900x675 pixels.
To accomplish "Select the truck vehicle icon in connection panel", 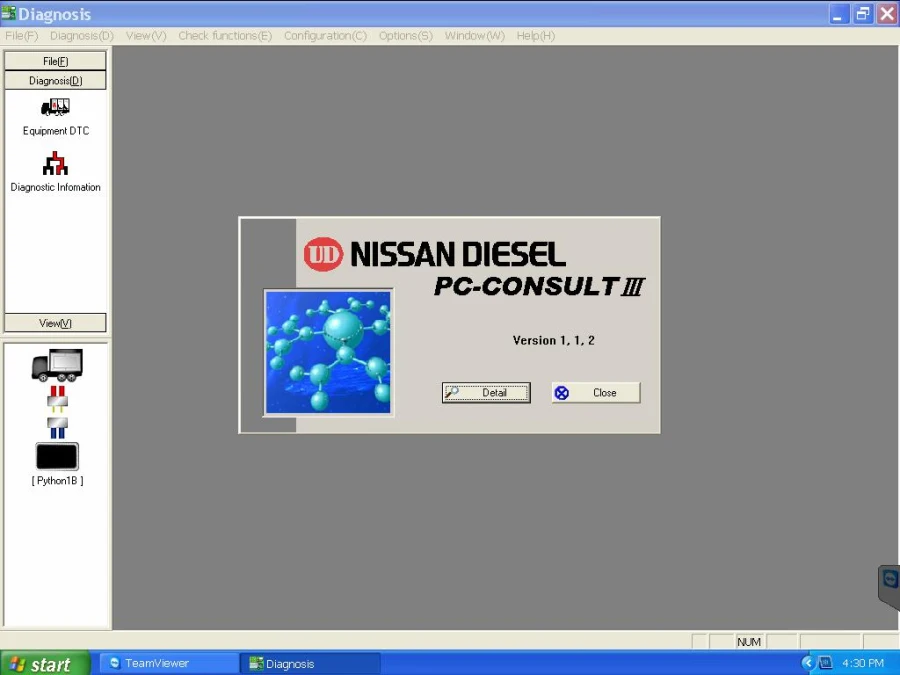I will tap(57, 364).
